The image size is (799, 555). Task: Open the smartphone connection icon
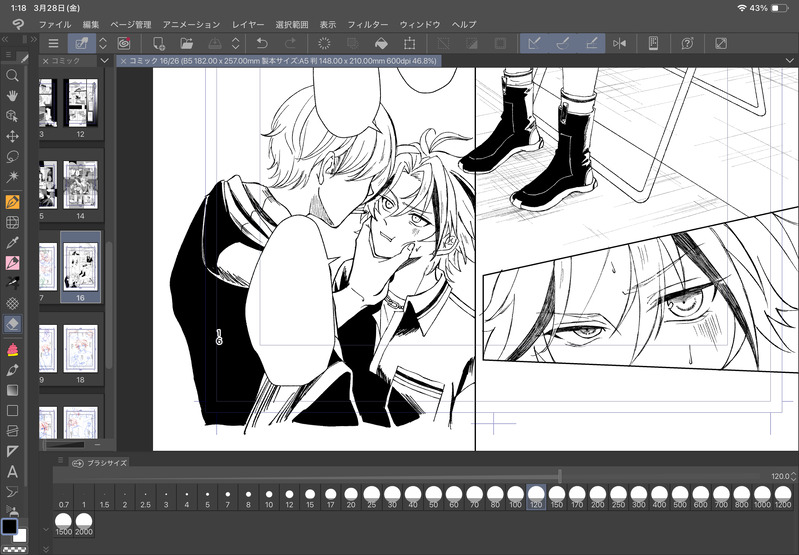653,44
